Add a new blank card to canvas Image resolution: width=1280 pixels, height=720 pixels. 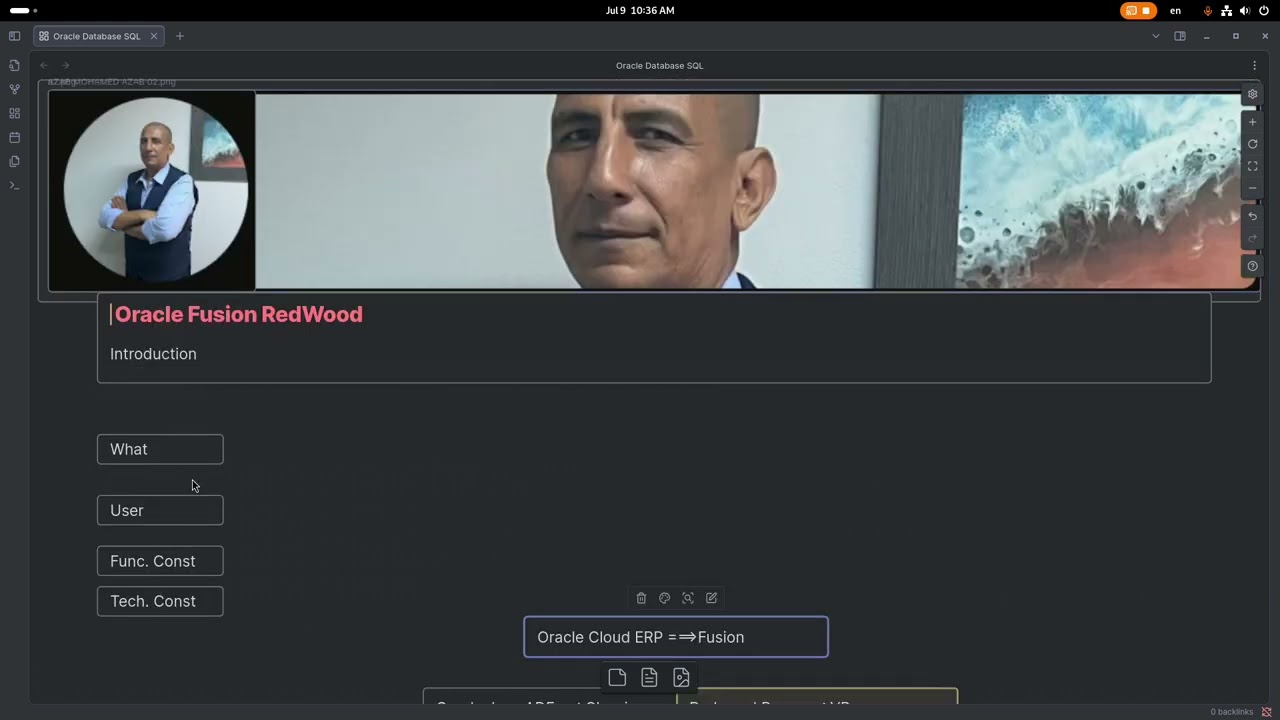tap(617, 678)
